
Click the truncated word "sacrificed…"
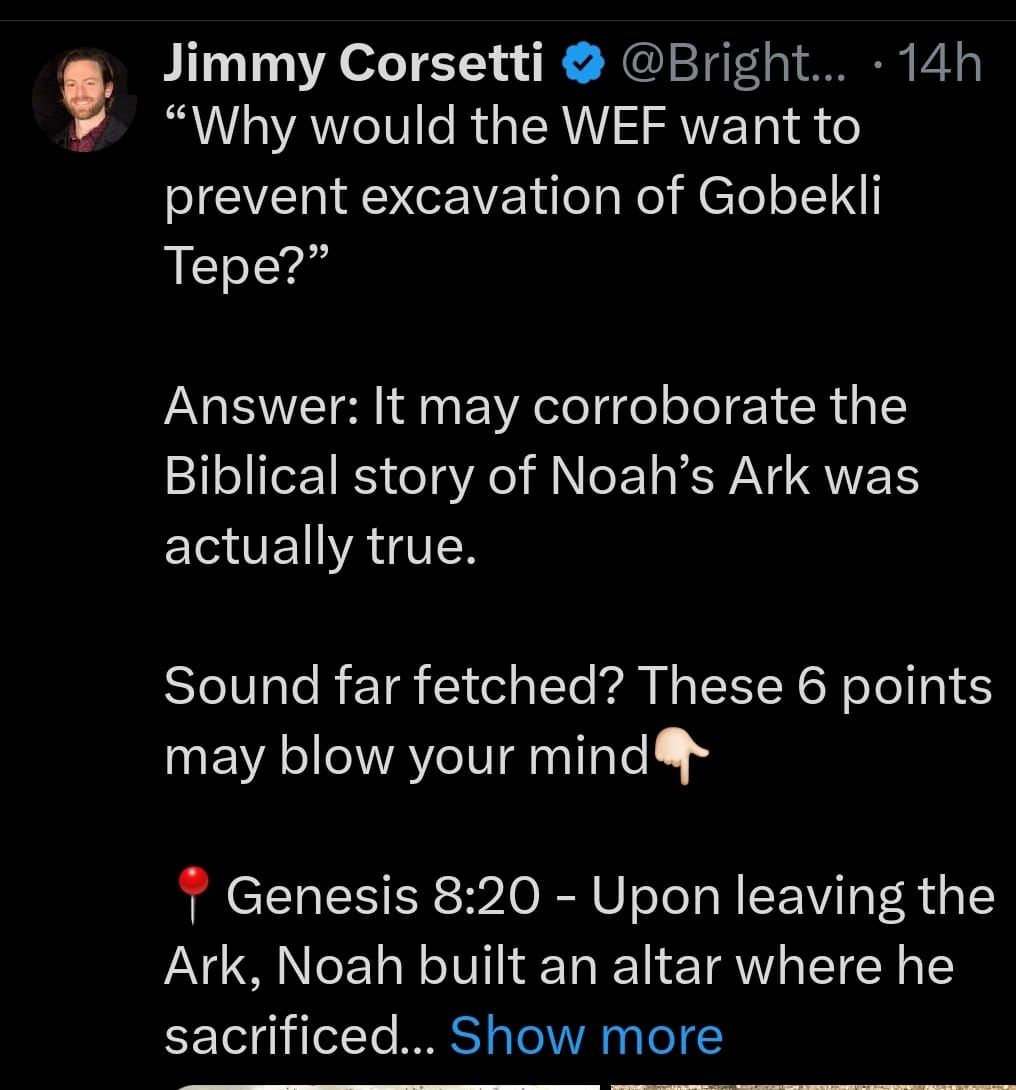pyautogui.click(x=296, y=1036)
